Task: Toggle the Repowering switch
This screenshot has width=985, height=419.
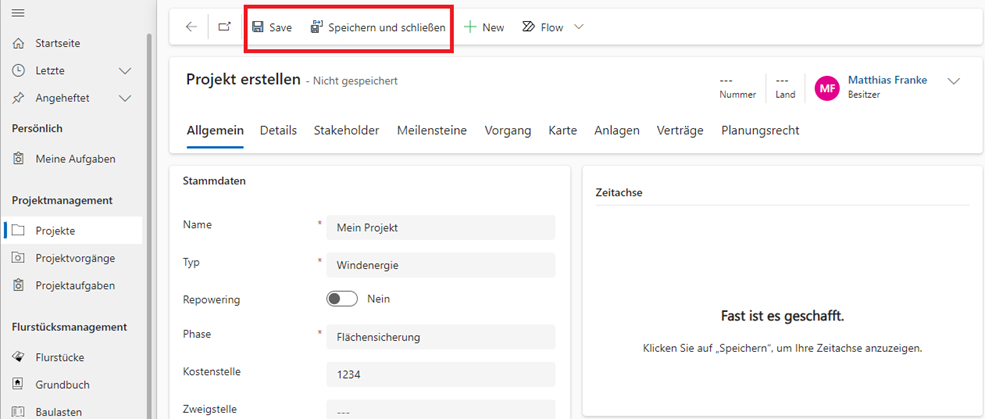Action: 342,299
